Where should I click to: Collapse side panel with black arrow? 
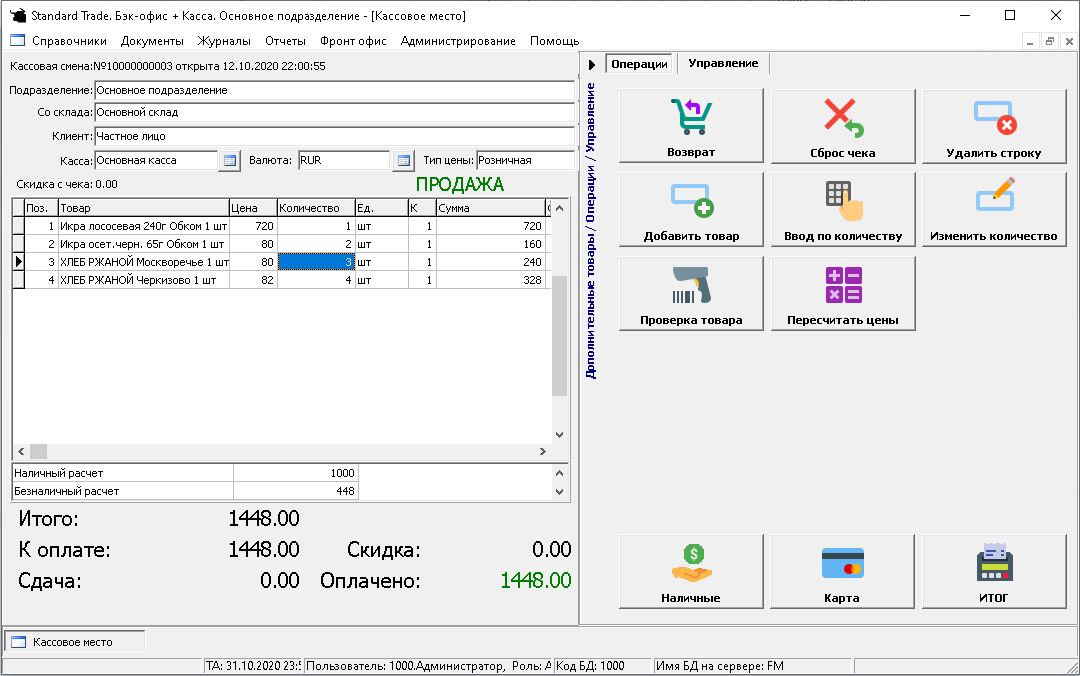[592, 64]
